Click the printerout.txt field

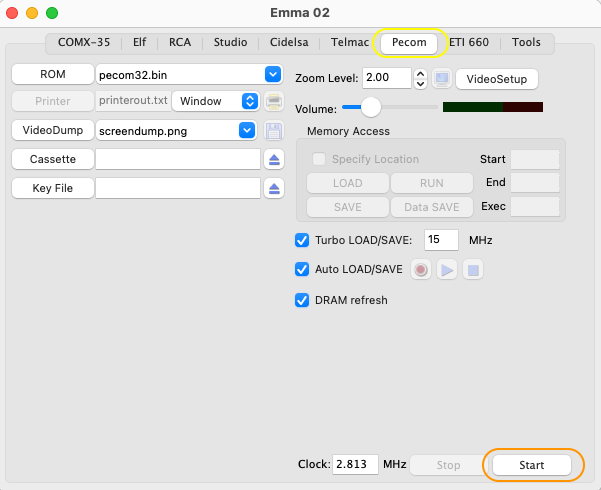pyautogui.click(x=133, y=101)
